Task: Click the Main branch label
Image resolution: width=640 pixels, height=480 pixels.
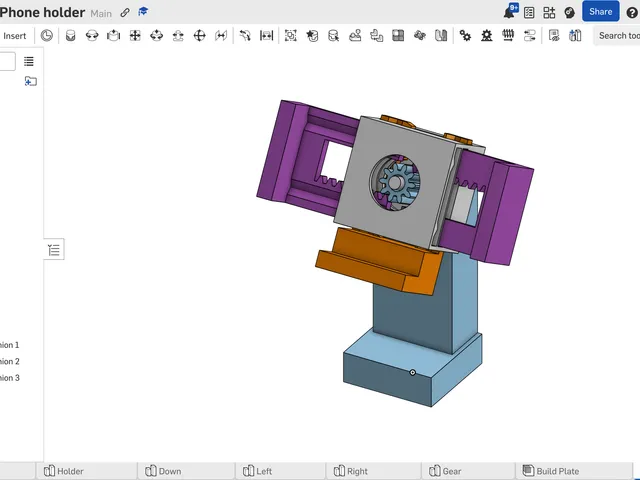Action: [101, 13]
